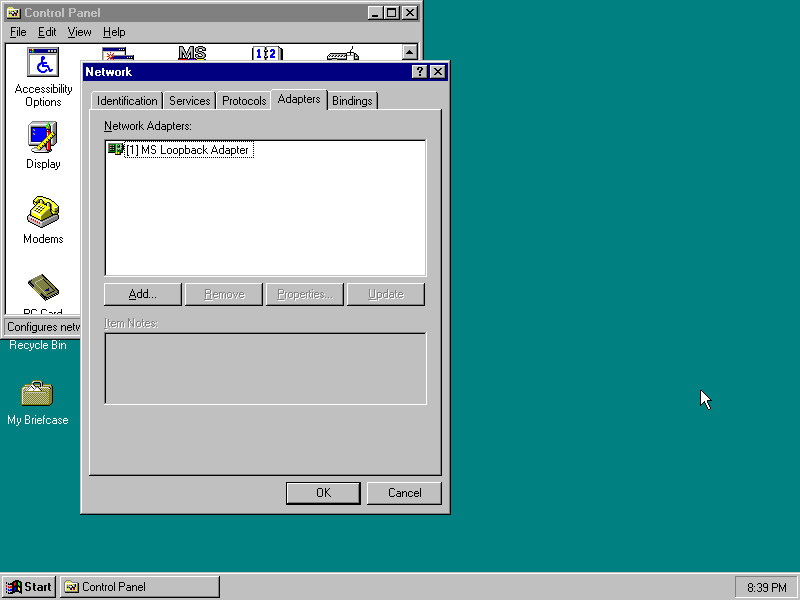Open the MS-logo icon in Control Panel
Screen dimensions: 800x600
pyautogui.click(x=192, y=53)
